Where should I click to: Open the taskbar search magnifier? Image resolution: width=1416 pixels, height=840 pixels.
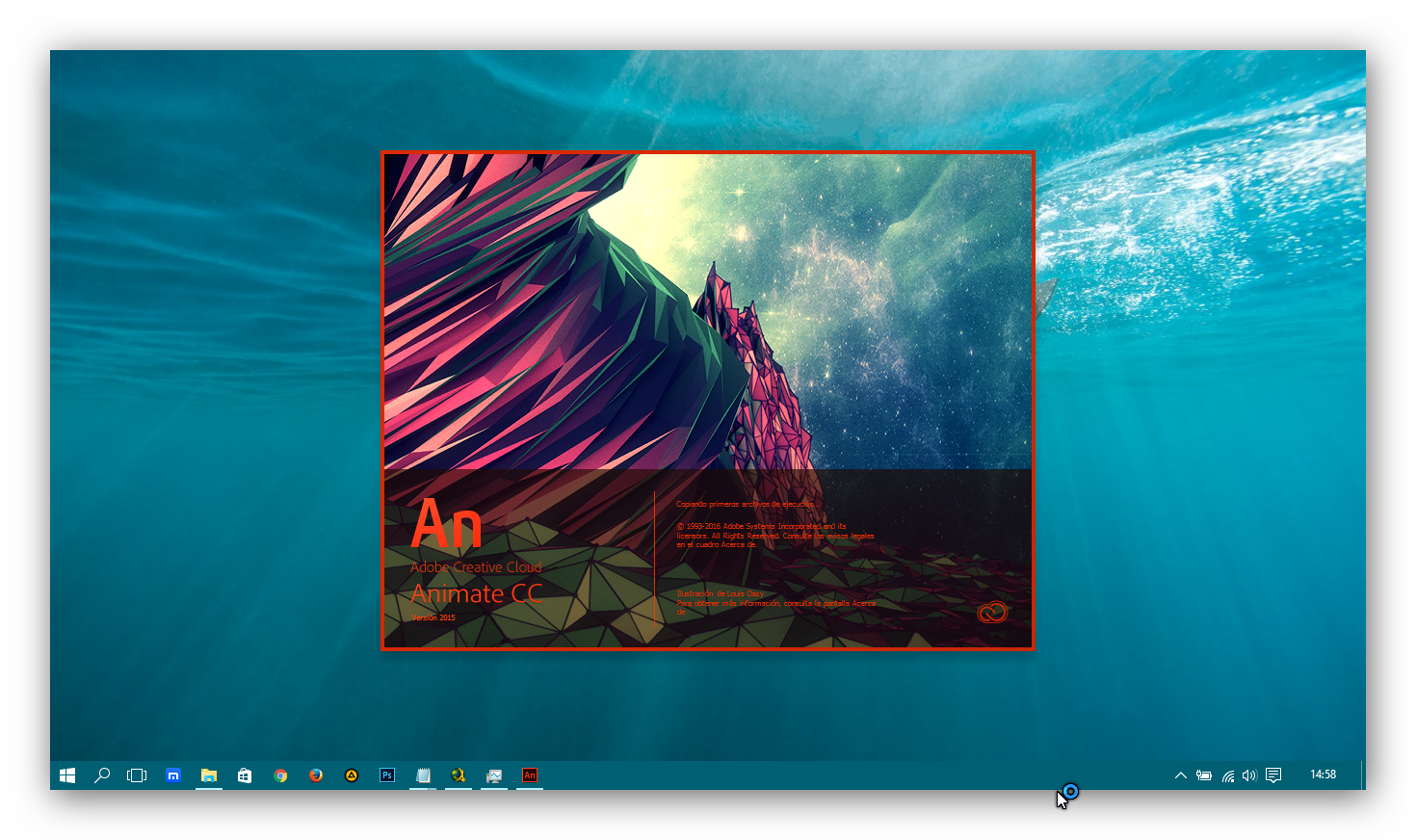[x=102, y=775]
